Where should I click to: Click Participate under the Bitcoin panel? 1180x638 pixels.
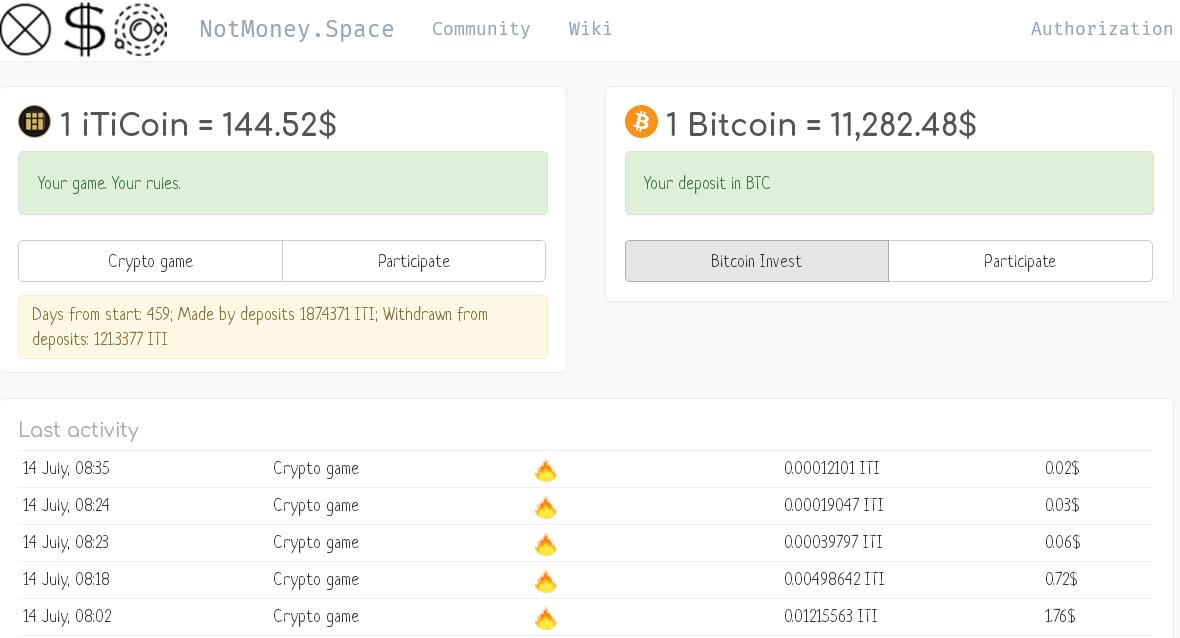(x=1020, y=261)
